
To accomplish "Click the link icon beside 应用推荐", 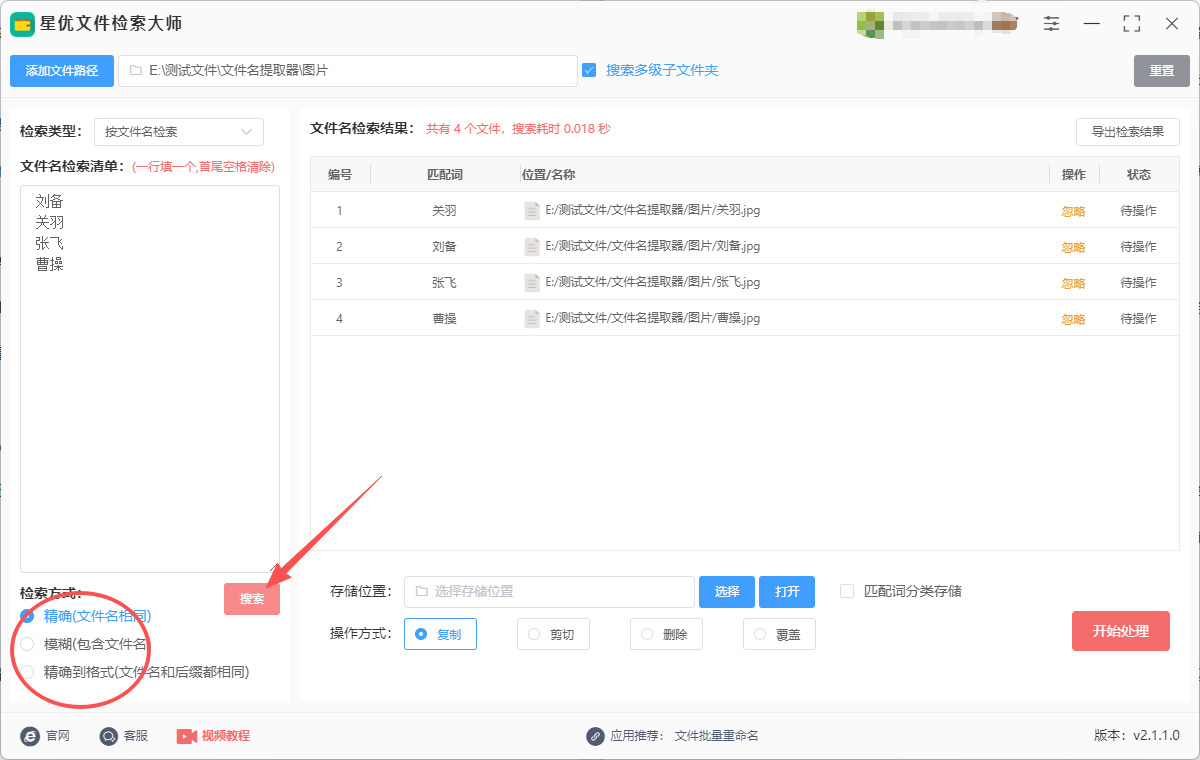I will [595, 736].
